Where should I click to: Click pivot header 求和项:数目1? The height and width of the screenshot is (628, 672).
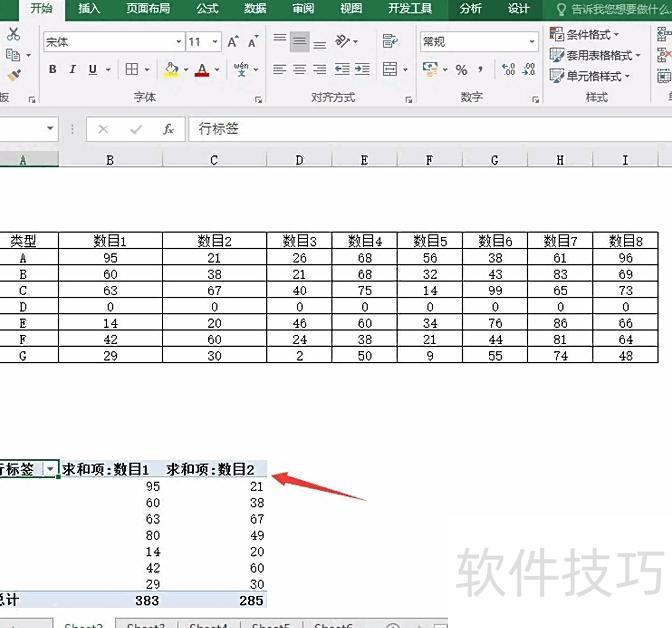(105, 469)
